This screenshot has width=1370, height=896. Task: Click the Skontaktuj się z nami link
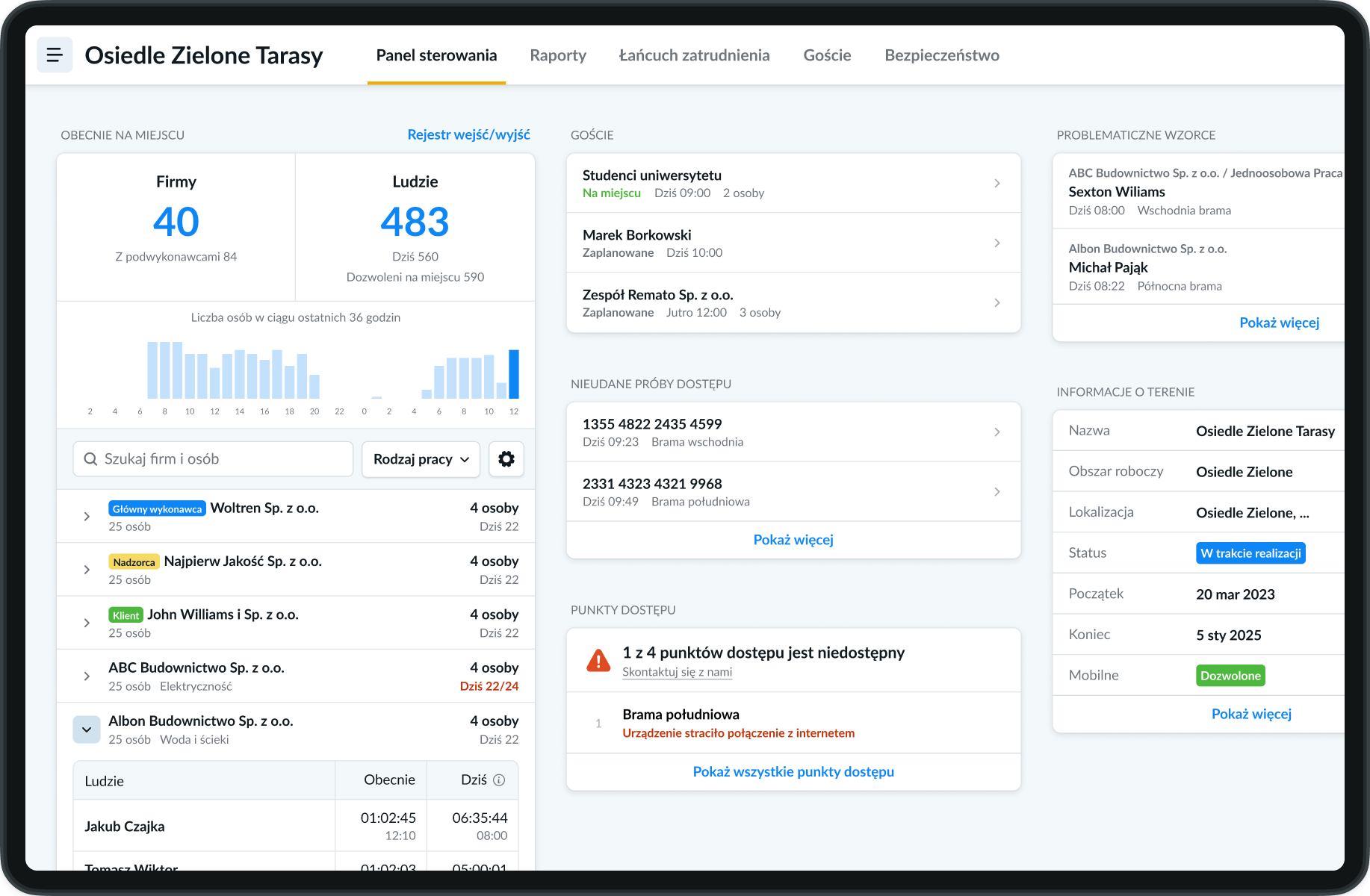[677, 672]
